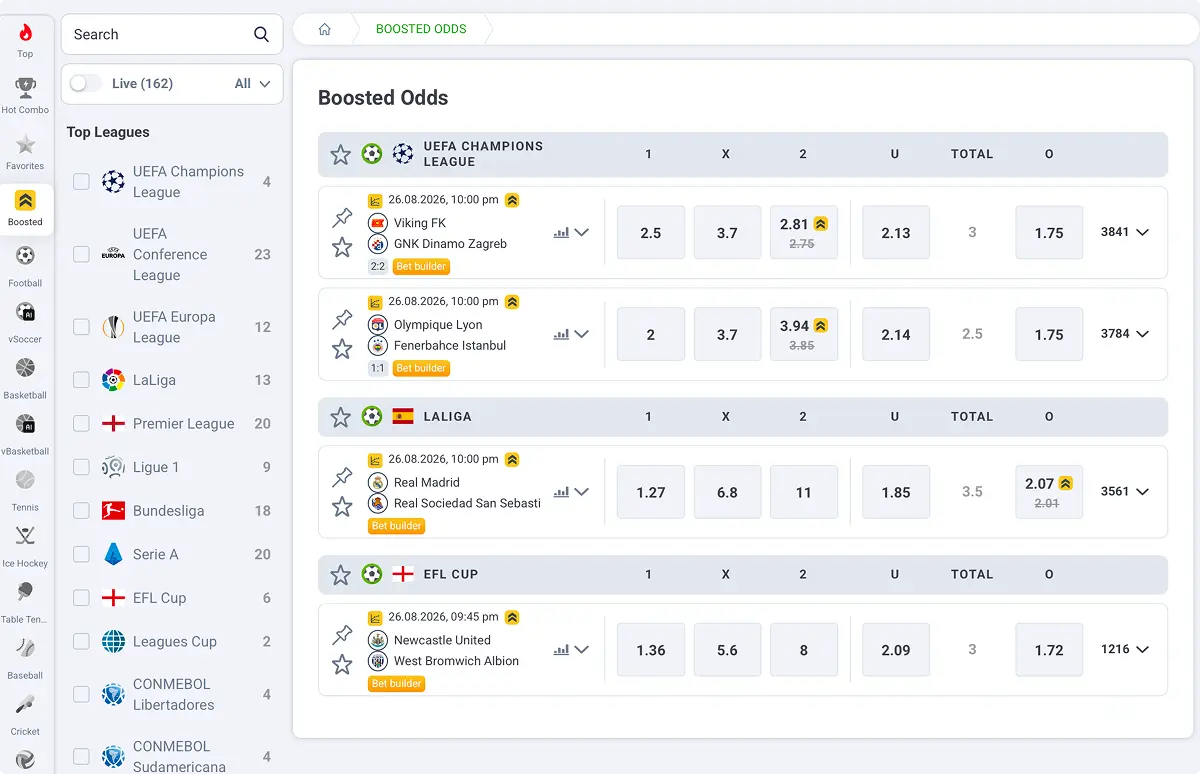
Task: Favorite the UEFA Champions League header star
Action: point(341,154)
